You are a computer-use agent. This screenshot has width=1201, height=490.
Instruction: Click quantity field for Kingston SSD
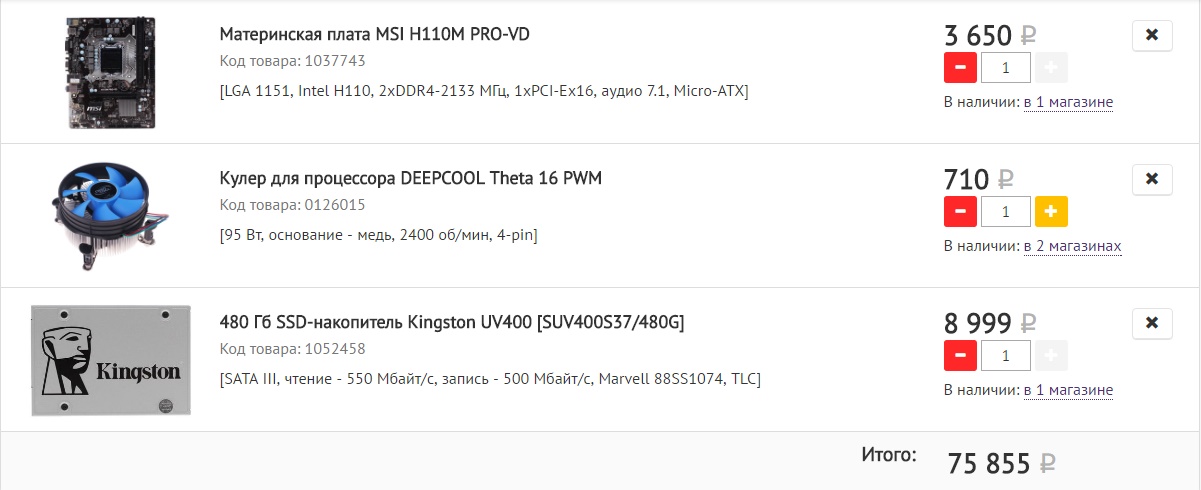coord(1005,356)
